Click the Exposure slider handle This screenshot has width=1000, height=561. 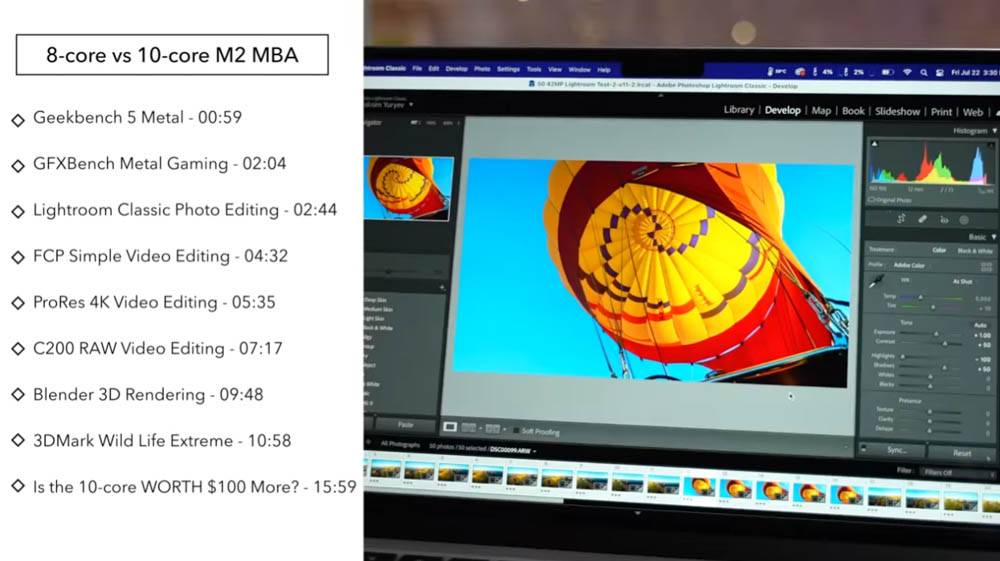(935, 333)
